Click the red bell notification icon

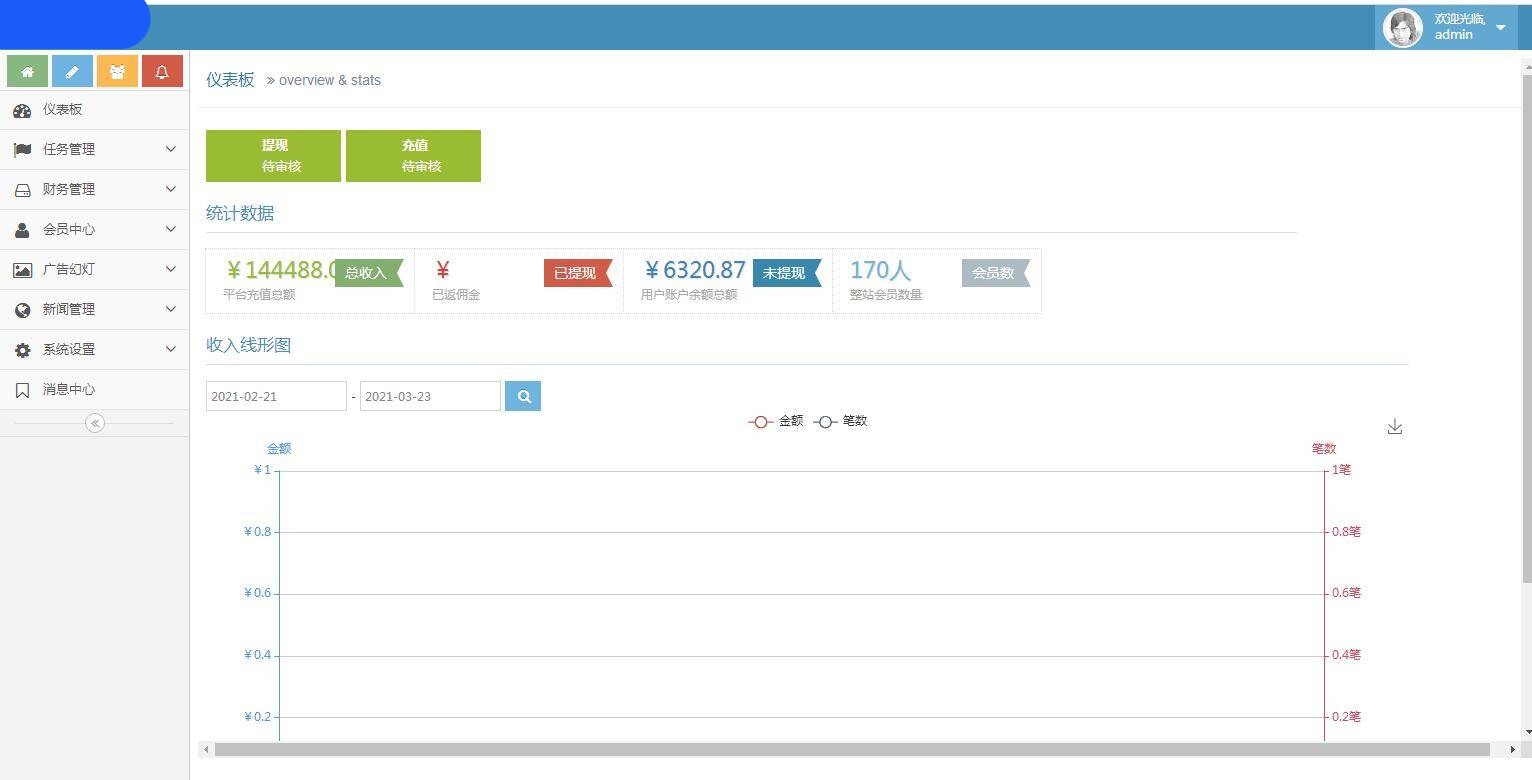(x=162, y=71)
